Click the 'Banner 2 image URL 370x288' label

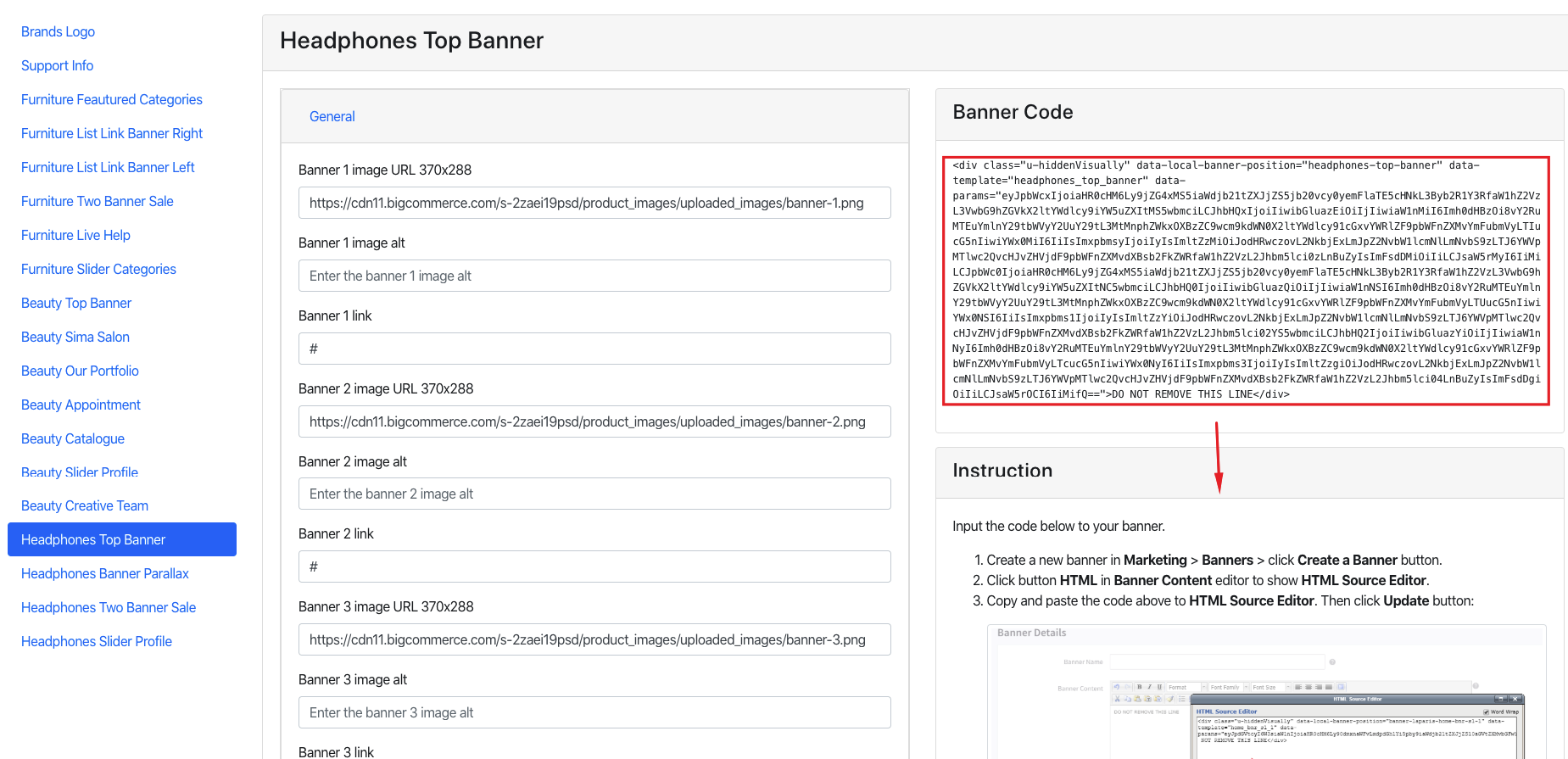(x=386, y=388)
